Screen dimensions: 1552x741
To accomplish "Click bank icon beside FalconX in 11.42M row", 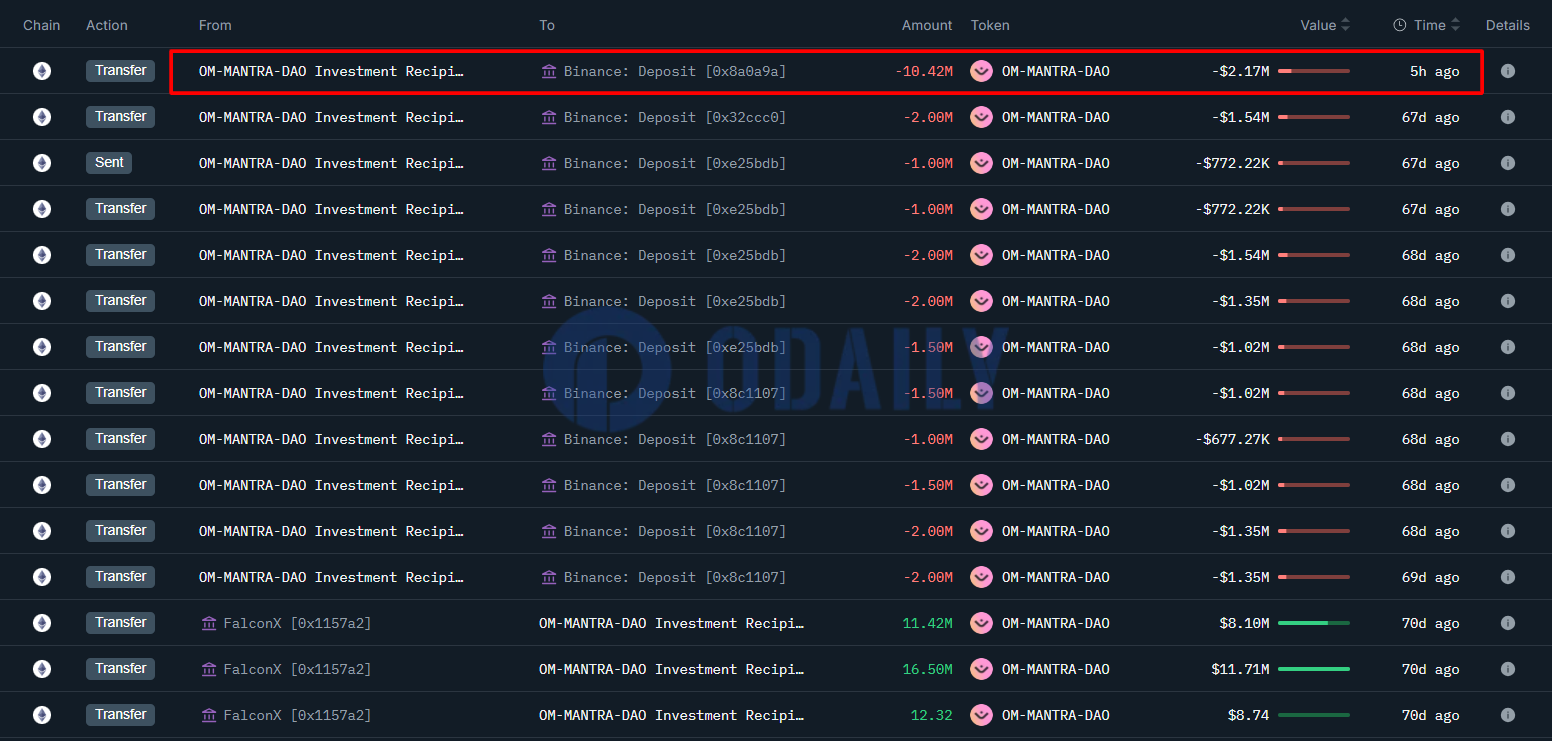I will click(209, 623).
